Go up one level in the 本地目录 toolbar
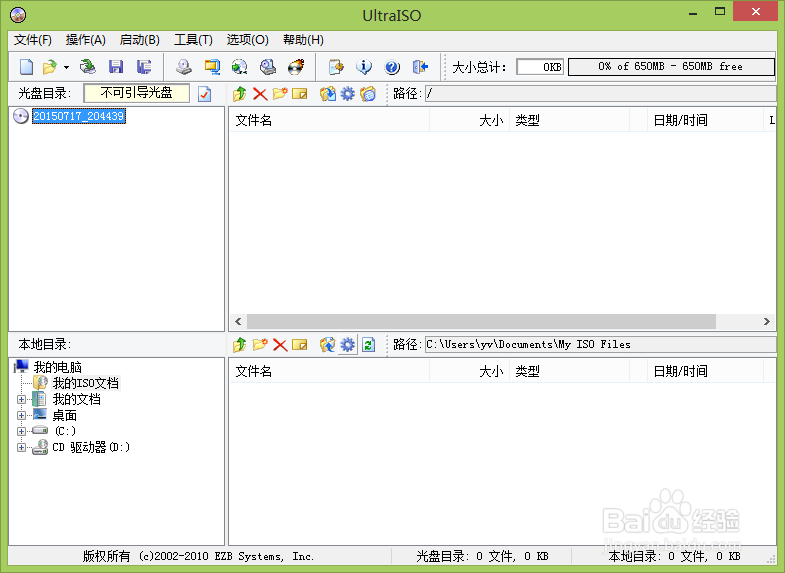785x573 pixels. pos(240,345)
